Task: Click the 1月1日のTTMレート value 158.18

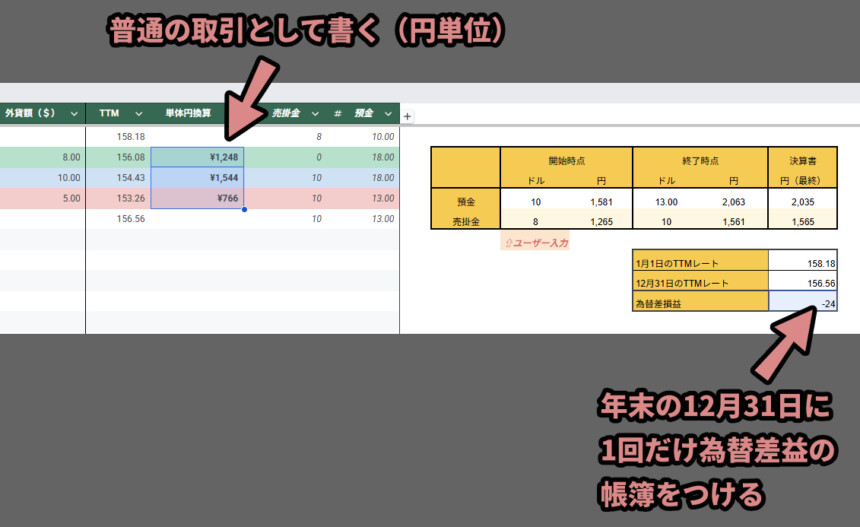Action: point(802,262)
